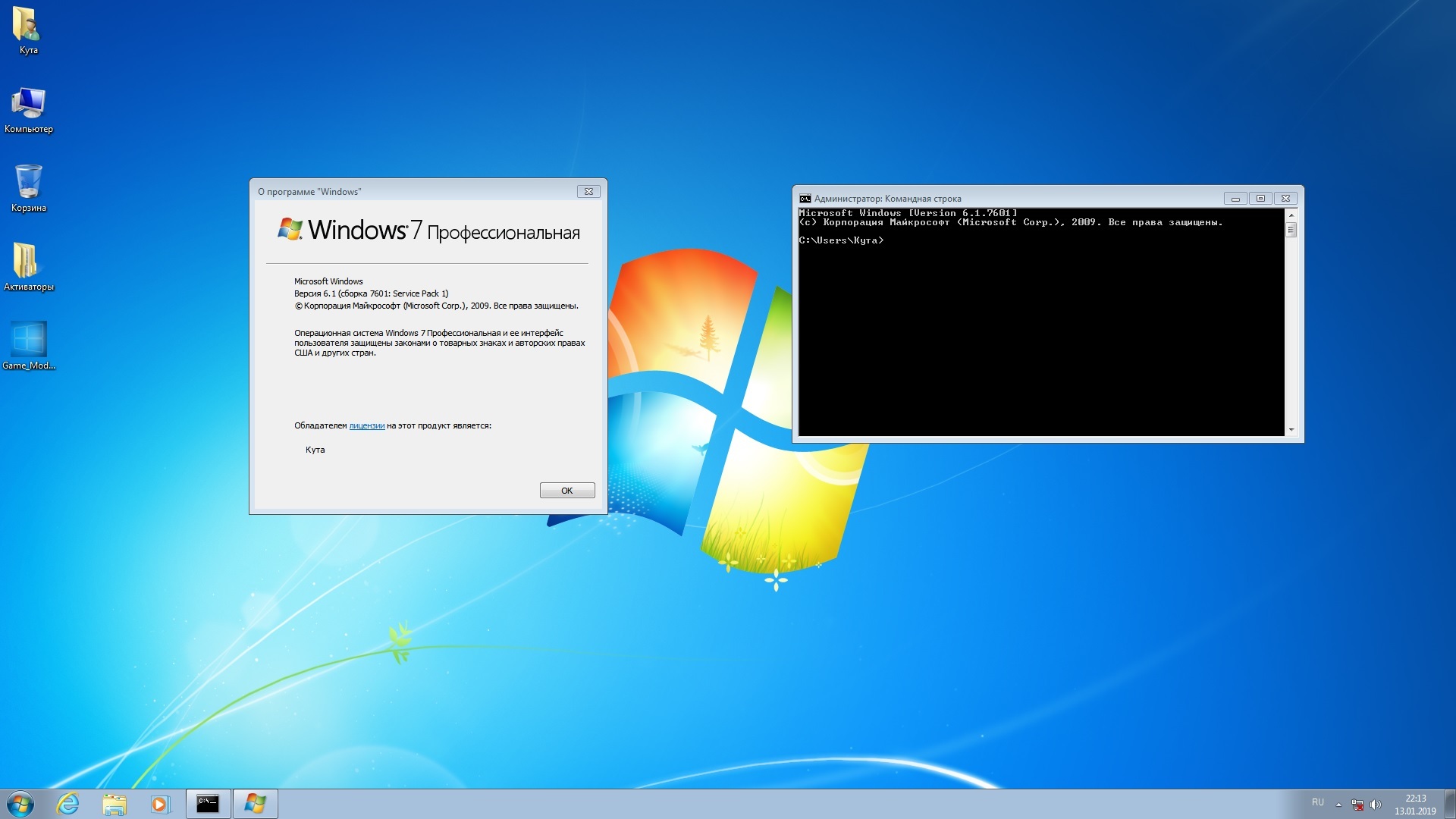Image resolution: width=1456 pixels, height=819 pixels.
Task: Click the licensee name 'Кута' in dialog
Action: 315,450
